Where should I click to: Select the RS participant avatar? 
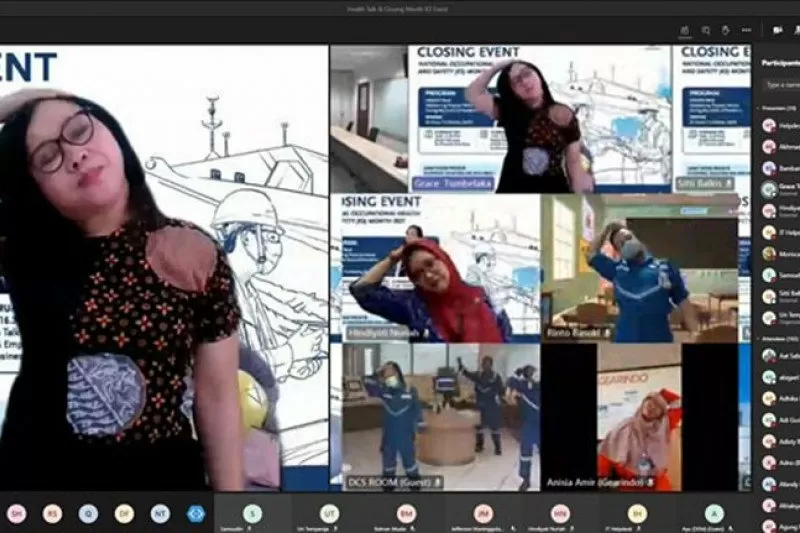pyautogui.click(x=52, y=513)
